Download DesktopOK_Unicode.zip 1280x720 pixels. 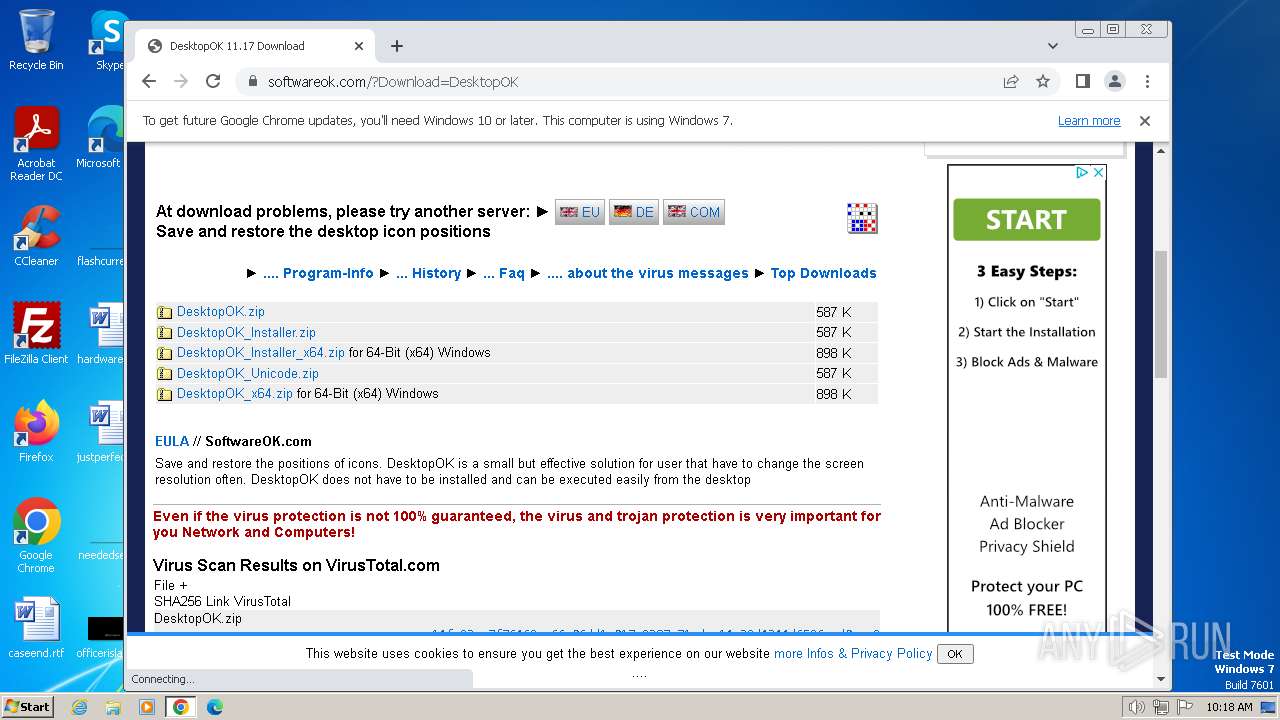pyautogui.click(x=248, y=374)
